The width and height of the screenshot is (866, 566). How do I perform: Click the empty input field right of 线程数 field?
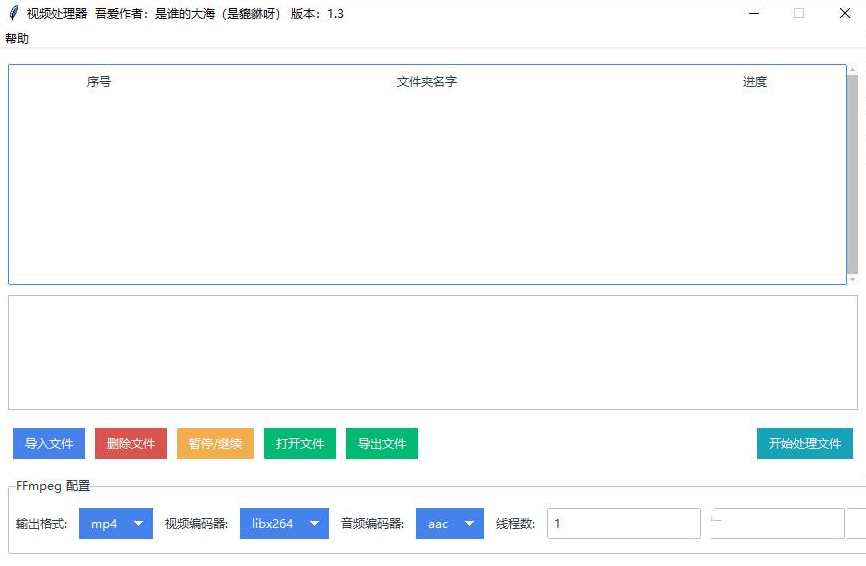point(778,523)
